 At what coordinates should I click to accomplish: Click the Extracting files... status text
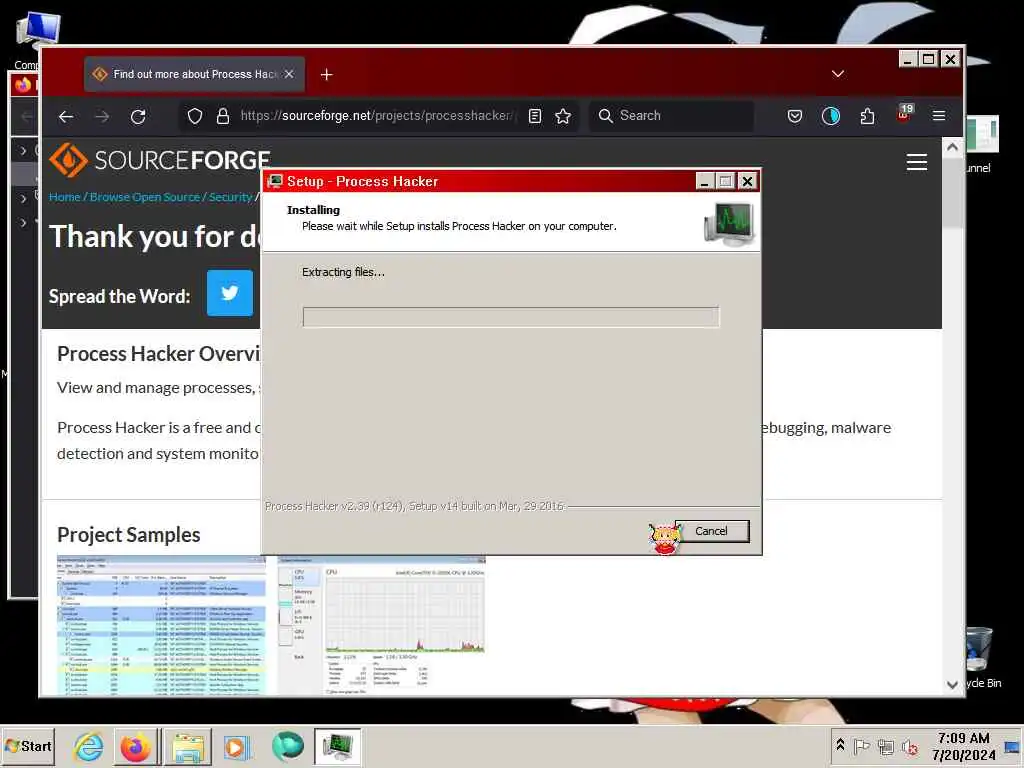[344, 272]
